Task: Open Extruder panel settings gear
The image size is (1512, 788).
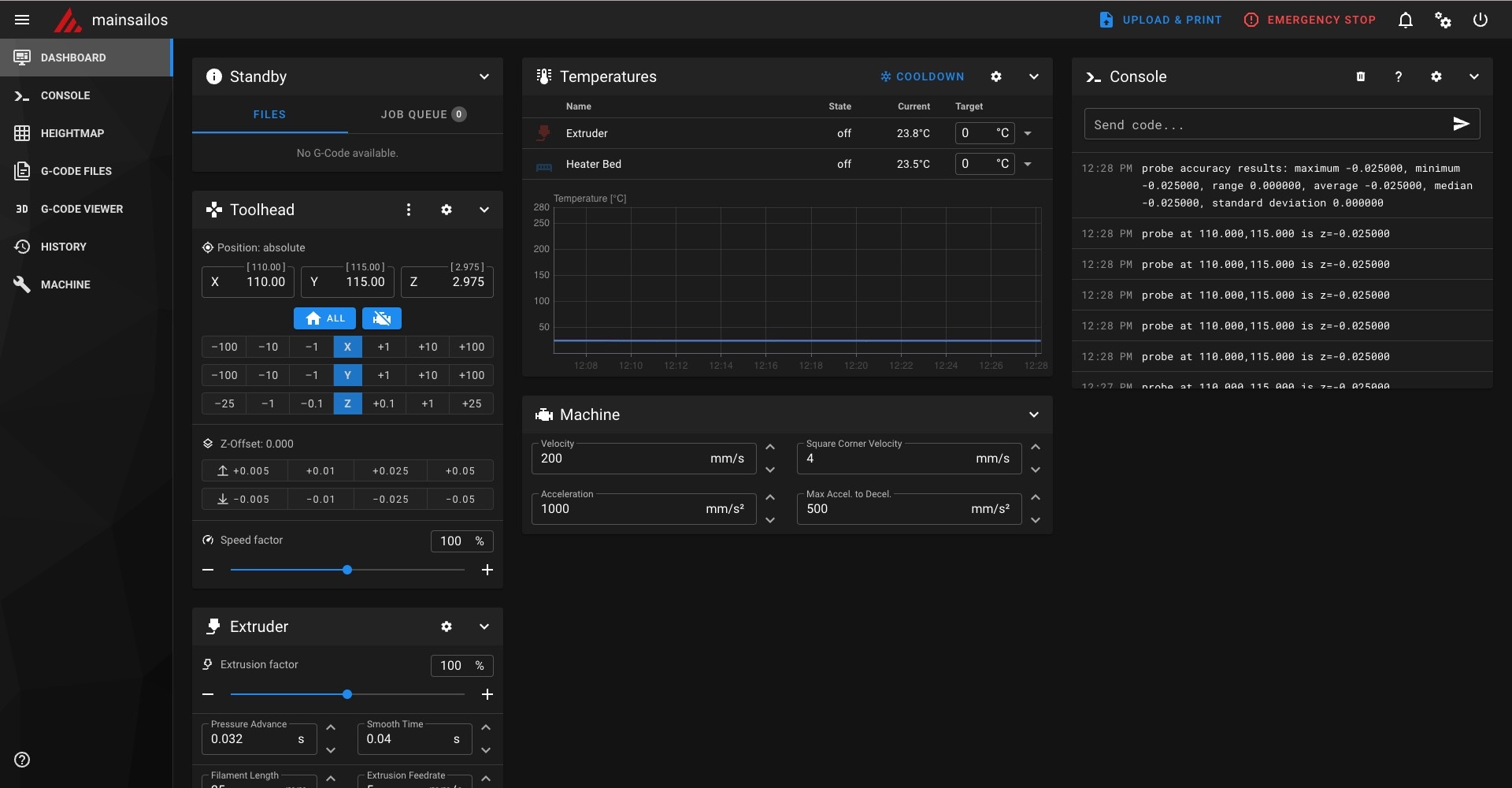Action: pos(447,626)
